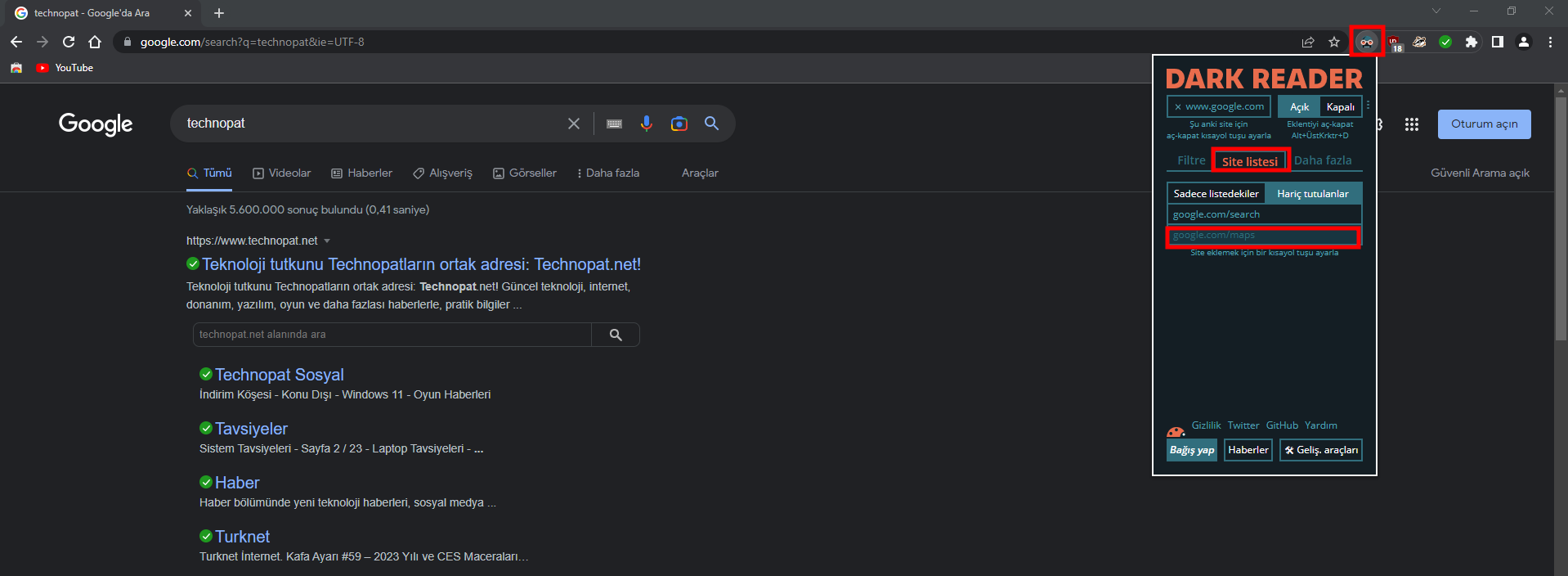
Task: Select the Tümü results tab
Action: [x=209, y=173]
